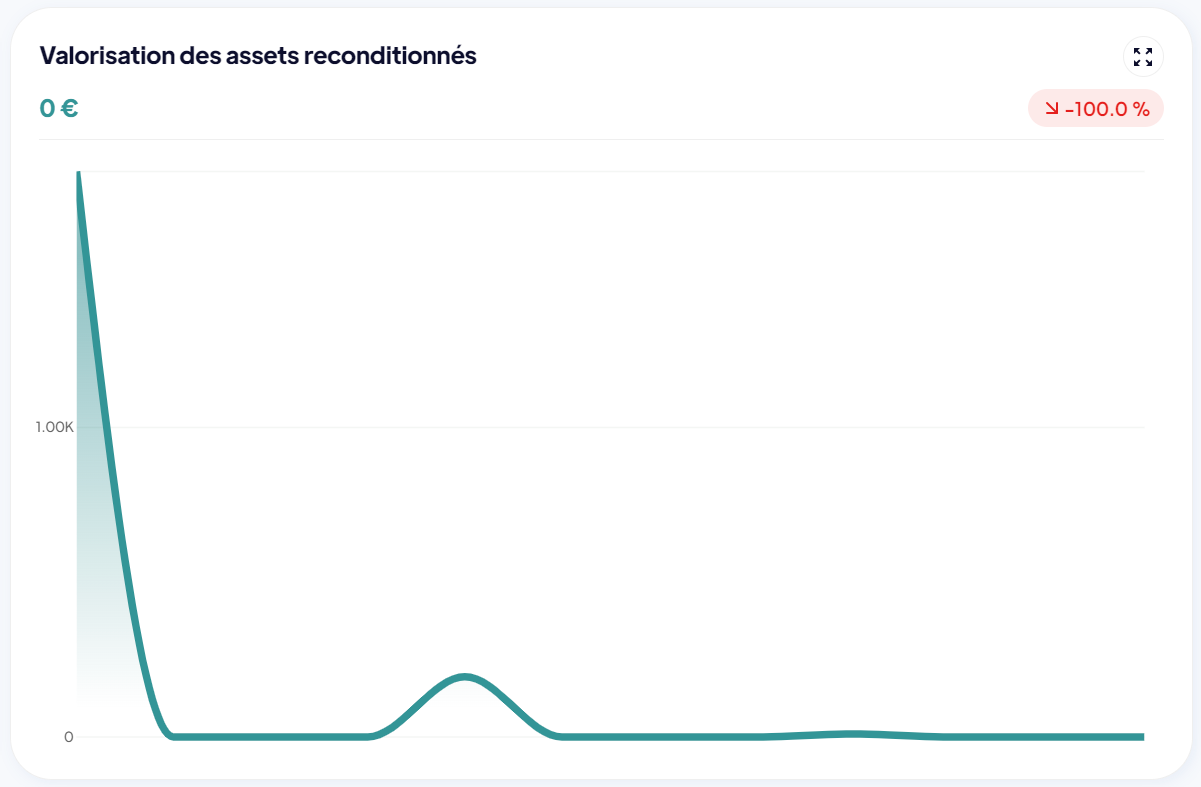Click the red decline indicator icon
Viewport: 1201px width, 787px height.
(1050, 108)
